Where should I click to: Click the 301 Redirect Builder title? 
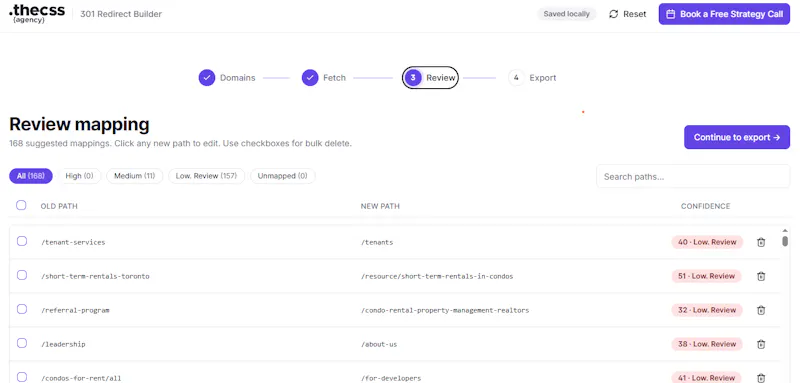point(121,14)
